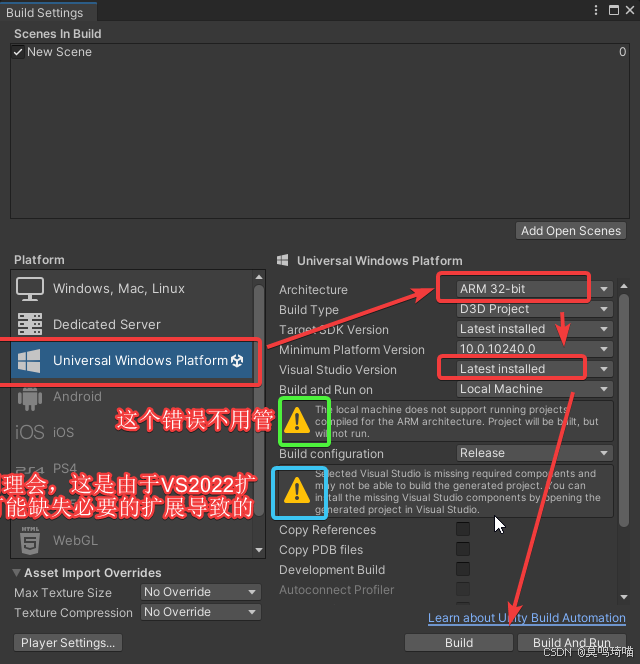Click the Unity badge beside Universal Windows Platform

(237, 361)
